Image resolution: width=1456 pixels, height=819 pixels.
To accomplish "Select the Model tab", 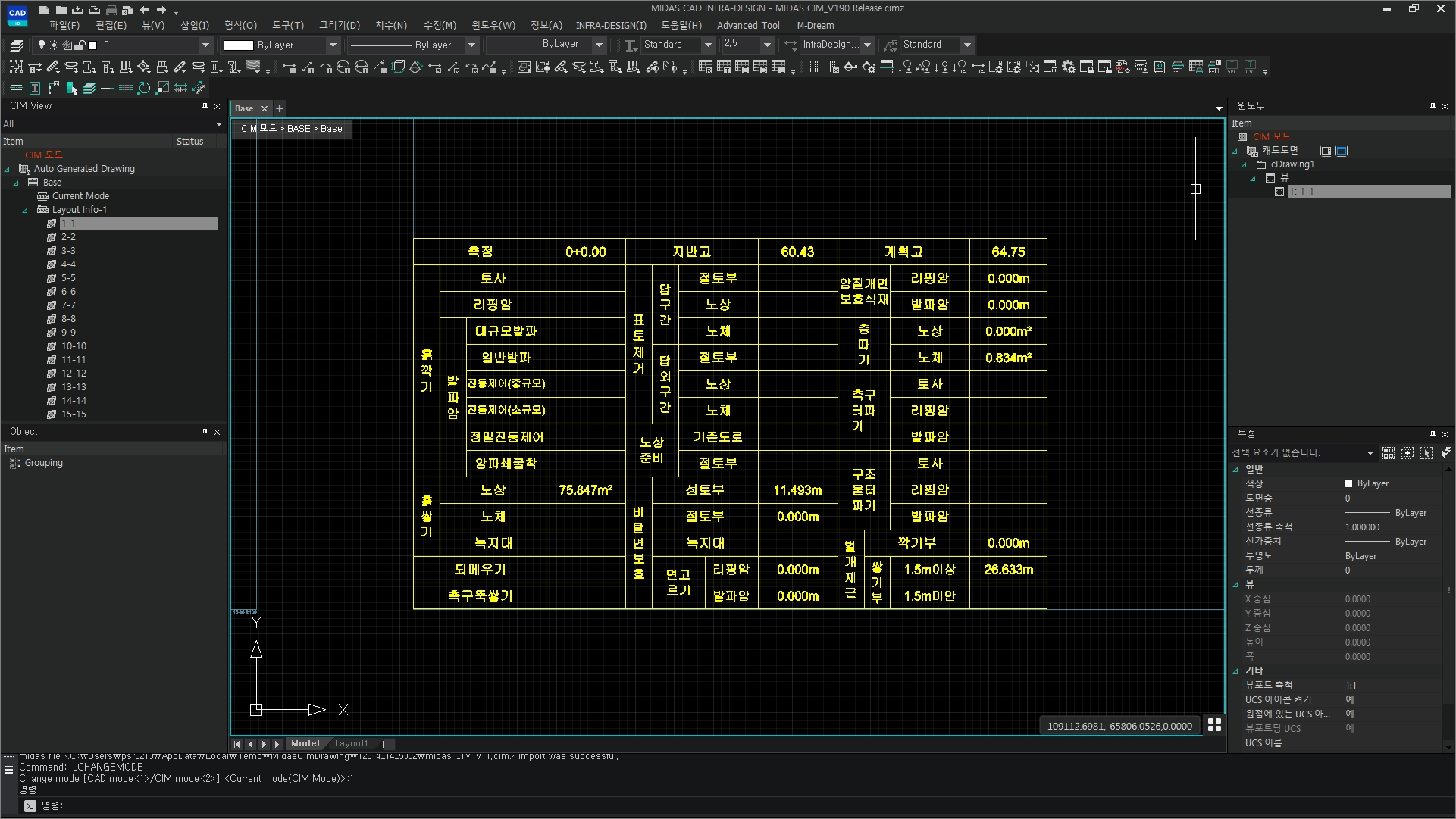I will [x=305, y=744].
